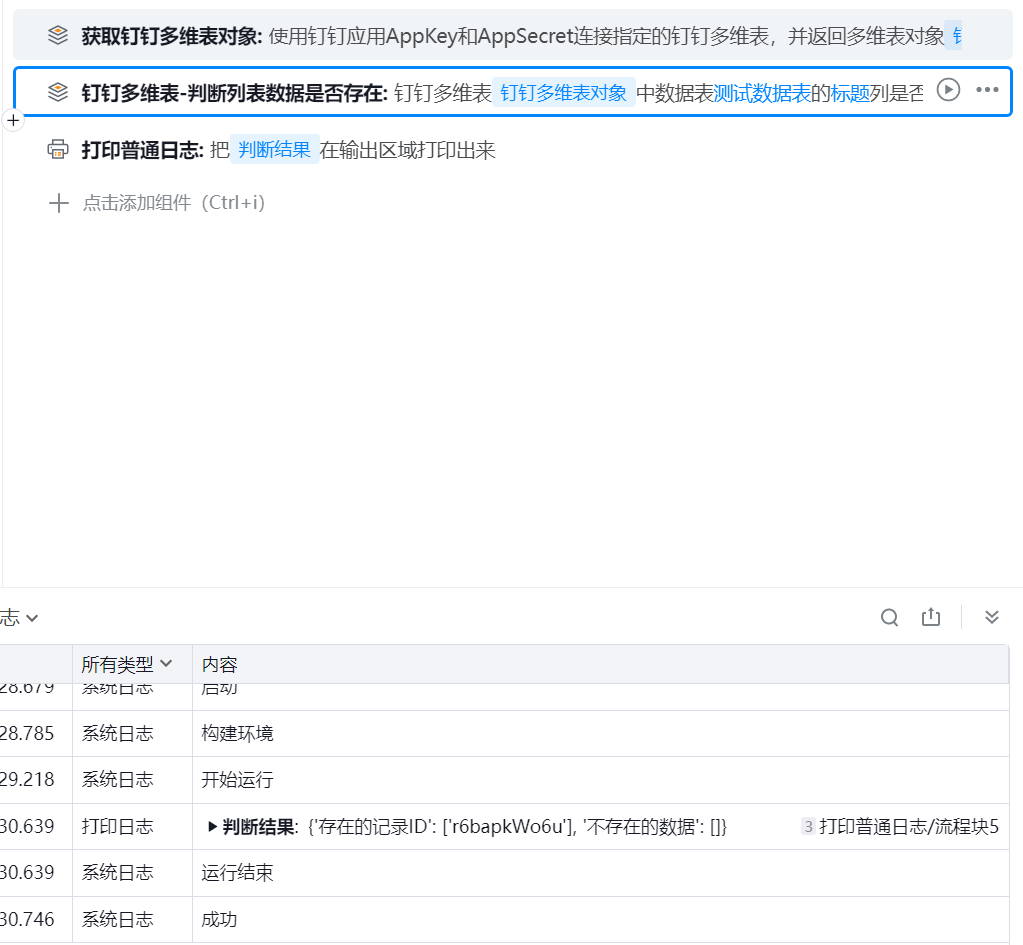Click the layers icon of 判断列表数据是否存在 step
Image resolution: width=1023 pixels, height=945 pixels.
58,93
